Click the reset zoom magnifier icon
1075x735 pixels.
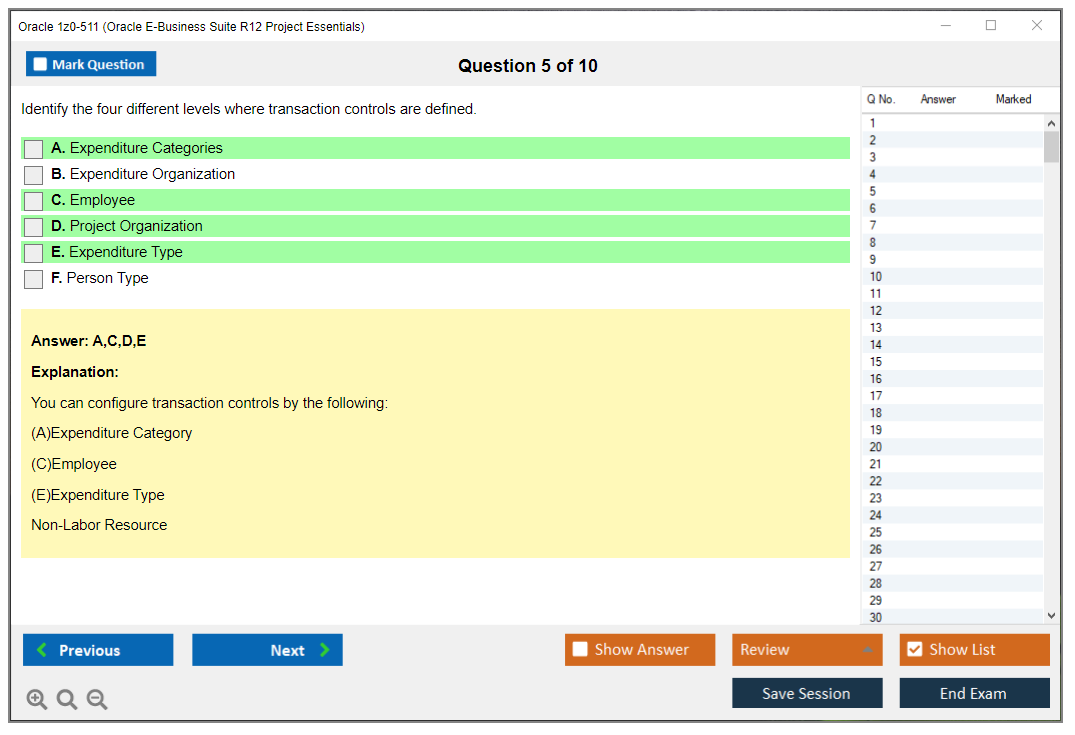pyautogui.click(x=67, y=699)
